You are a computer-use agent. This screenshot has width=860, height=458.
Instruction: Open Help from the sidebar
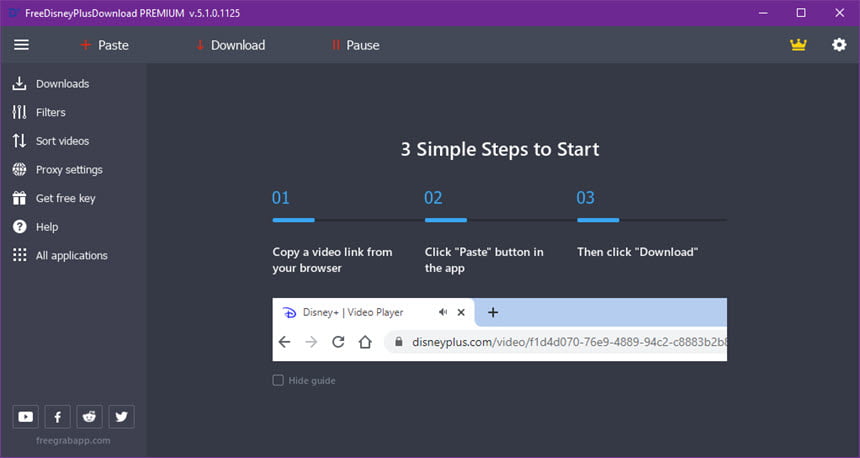tap(35, 227)
